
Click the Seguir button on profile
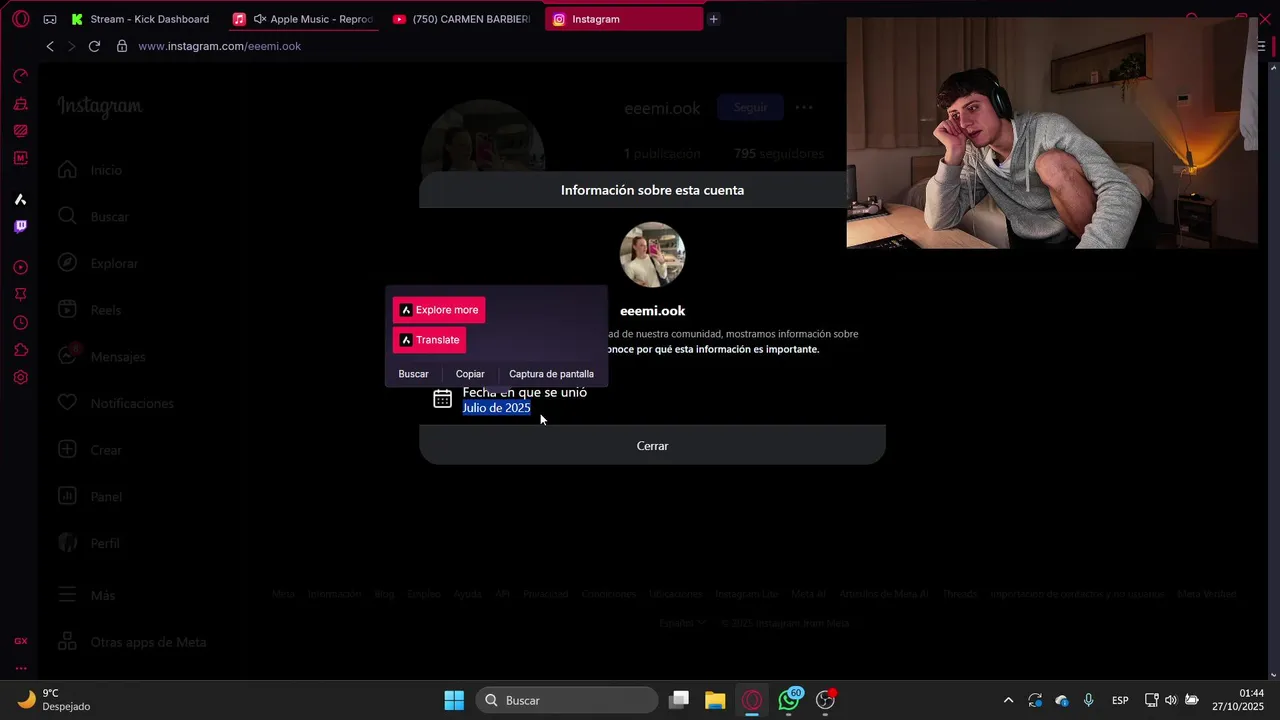pyautogui.click(x=751, y=107)
